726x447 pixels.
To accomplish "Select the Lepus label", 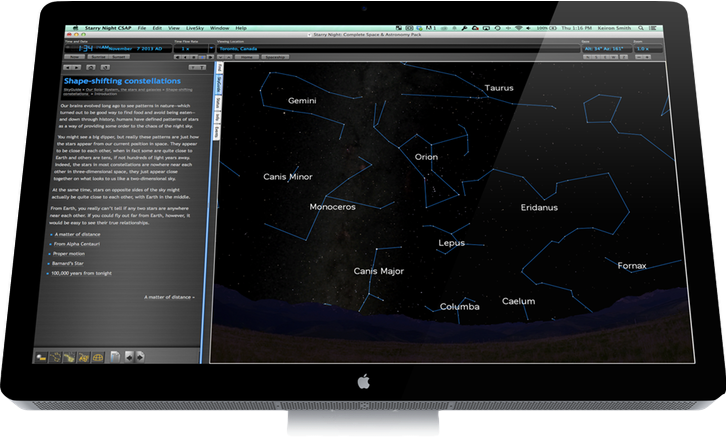I will pos(451,243).
